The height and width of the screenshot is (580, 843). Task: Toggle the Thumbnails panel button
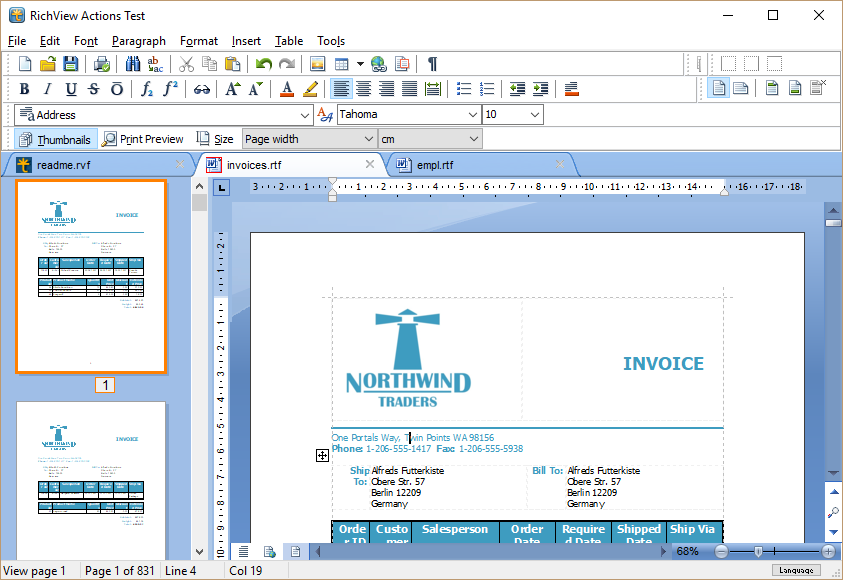pos(56,139)
